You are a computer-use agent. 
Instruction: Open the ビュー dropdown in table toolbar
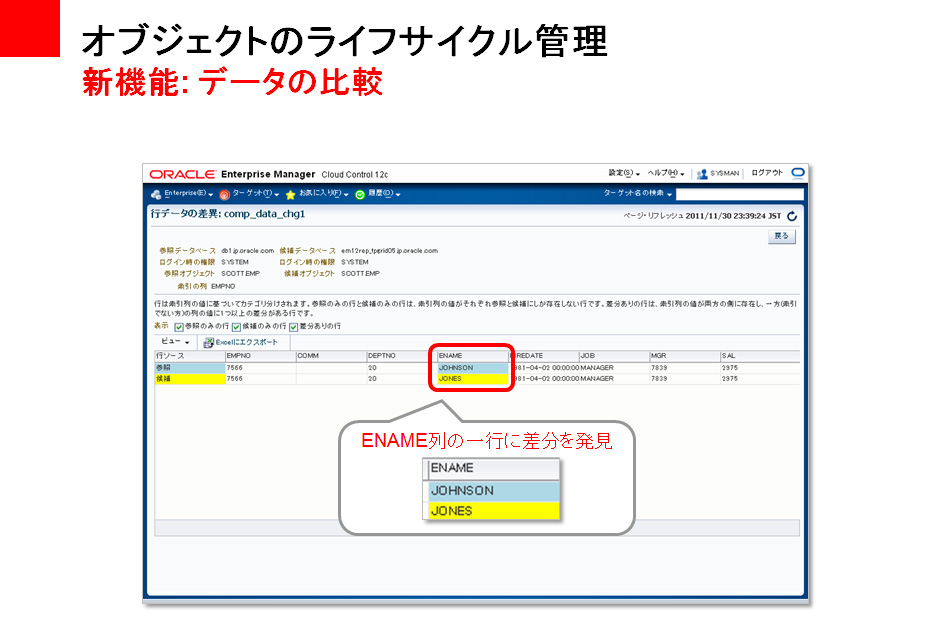coord(175,342)
